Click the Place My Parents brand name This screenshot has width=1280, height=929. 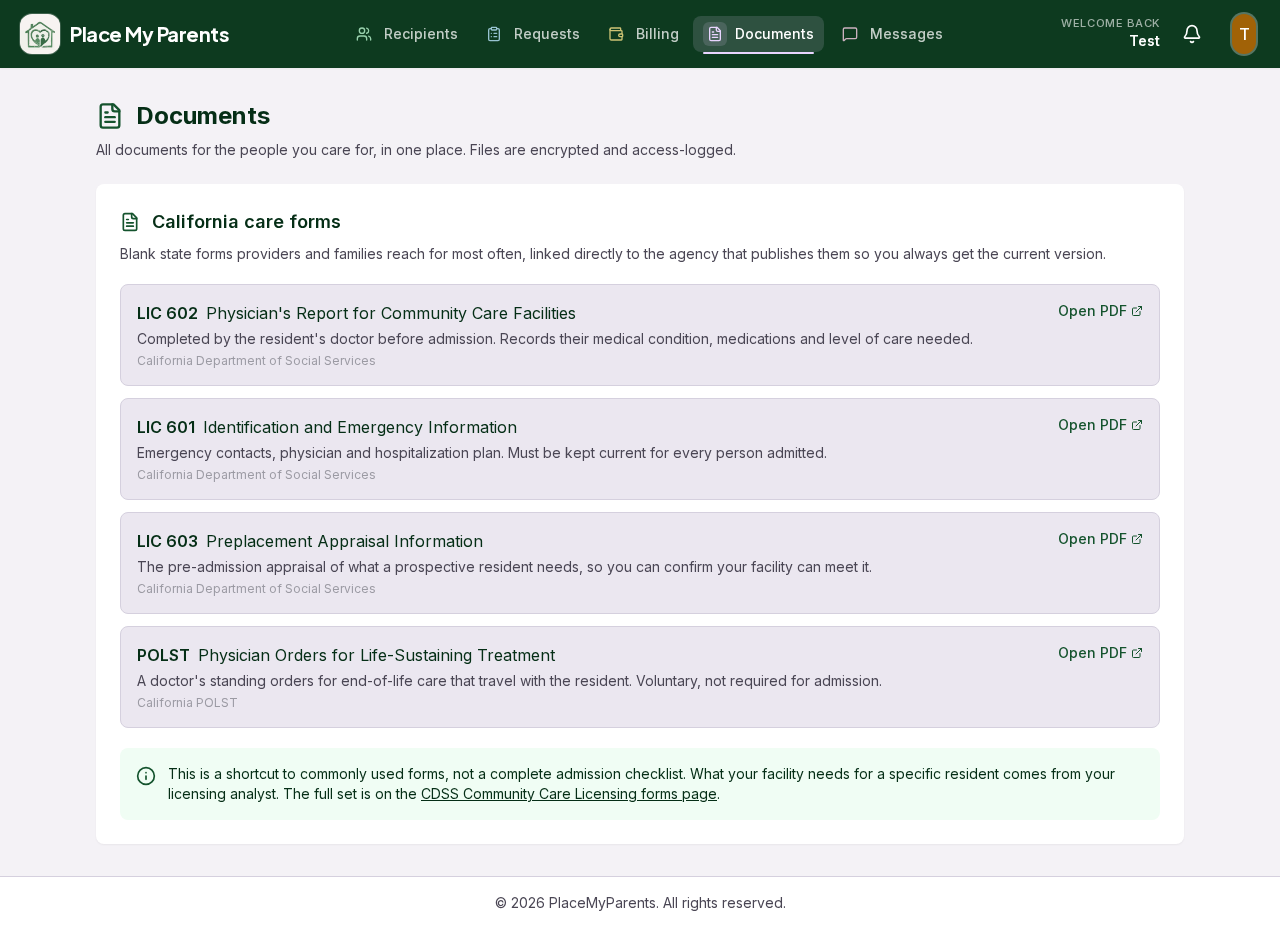point(149,34)
